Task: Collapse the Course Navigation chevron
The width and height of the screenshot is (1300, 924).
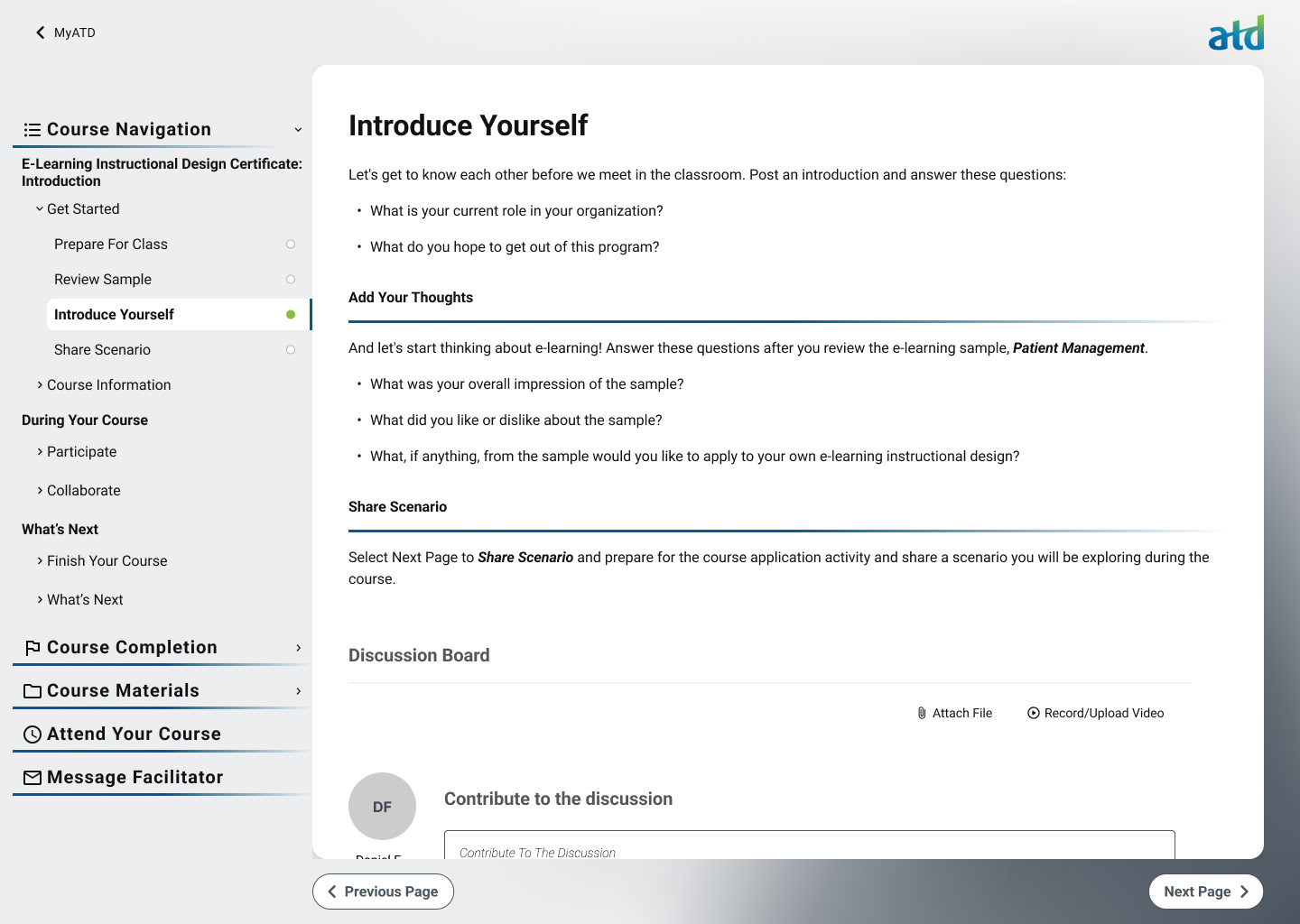Action: [x=298, y=130]
